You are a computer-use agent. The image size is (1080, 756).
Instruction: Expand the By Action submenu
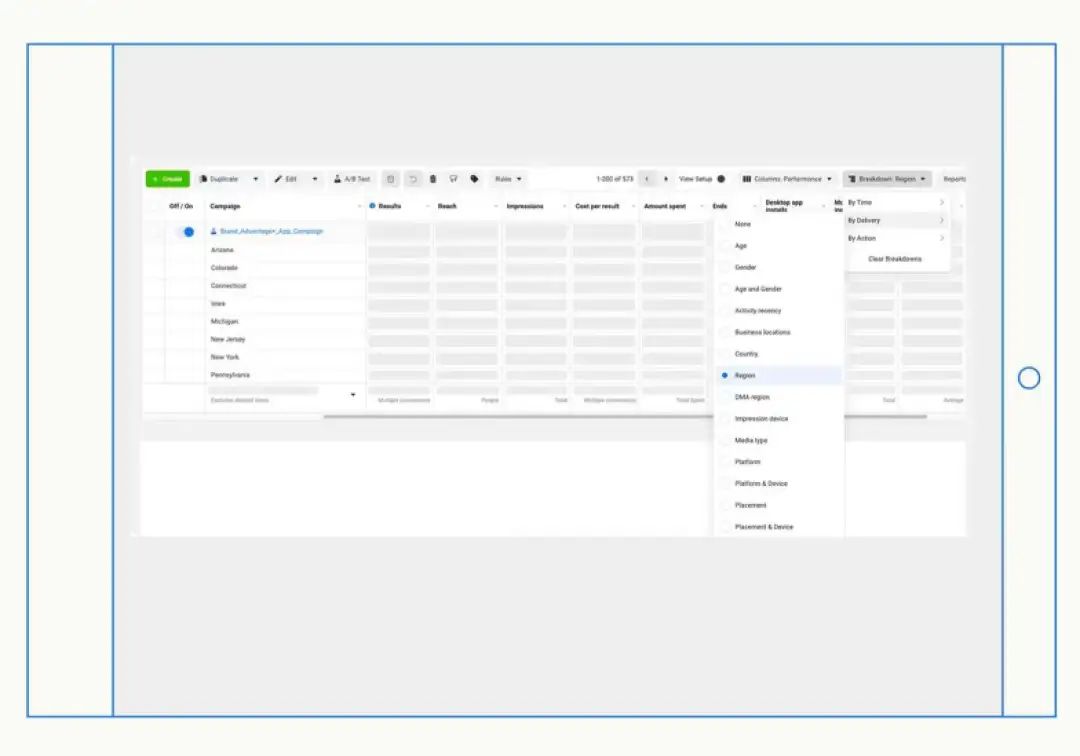click(895, 238)
